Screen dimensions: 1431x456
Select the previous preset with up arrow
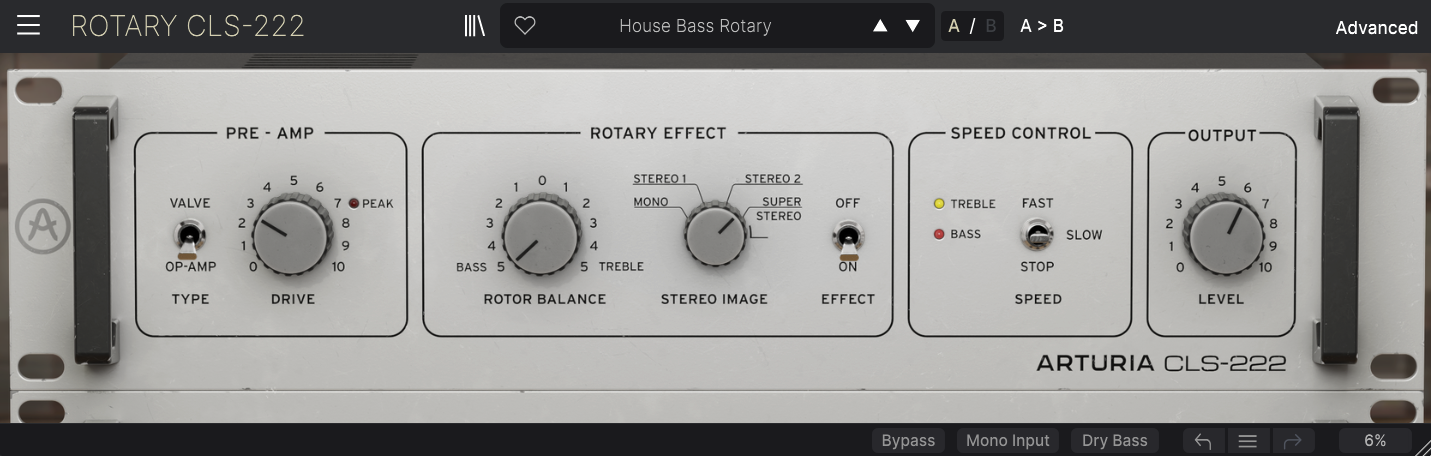(880, 26)
